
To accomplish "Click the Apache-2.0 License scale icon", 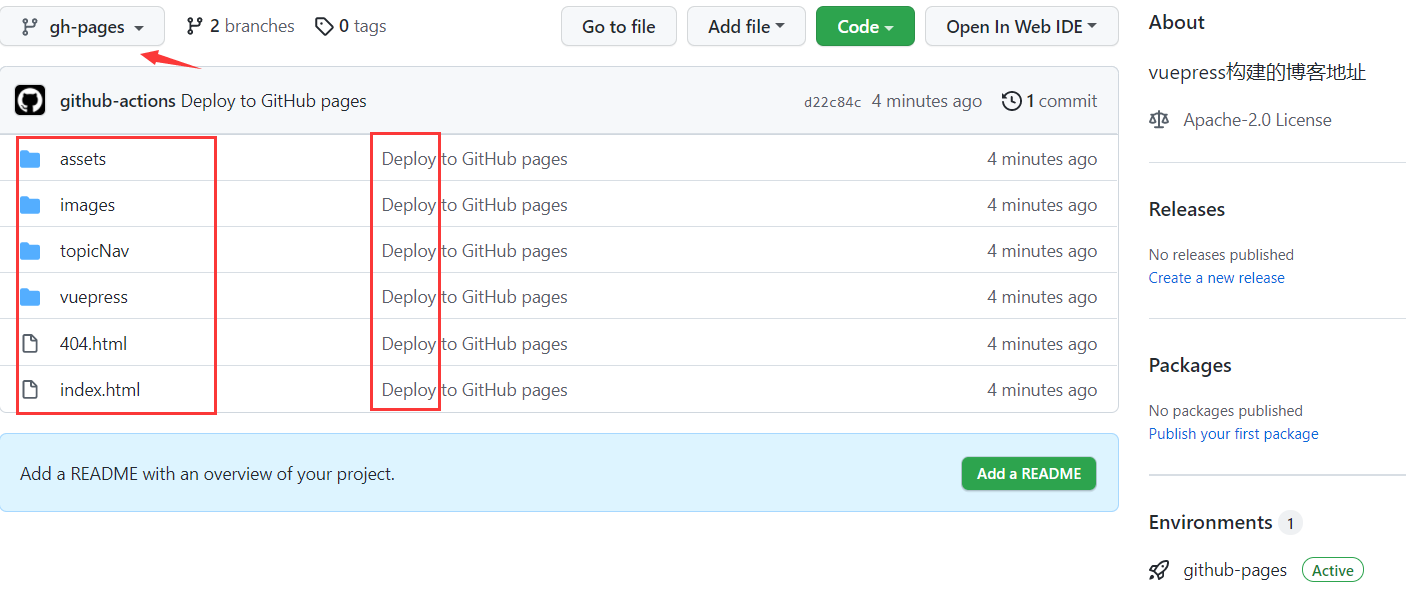I will [x=1159, y=120].
